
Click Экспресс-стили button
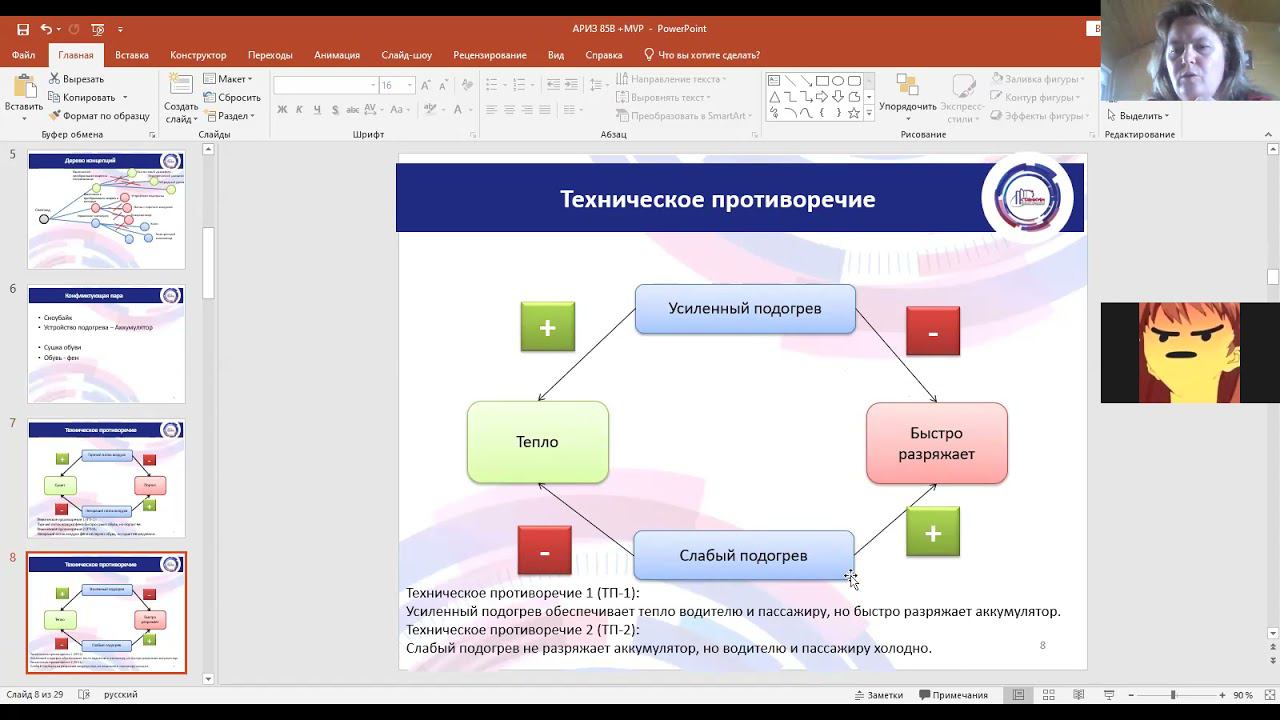tap(962, 98)
